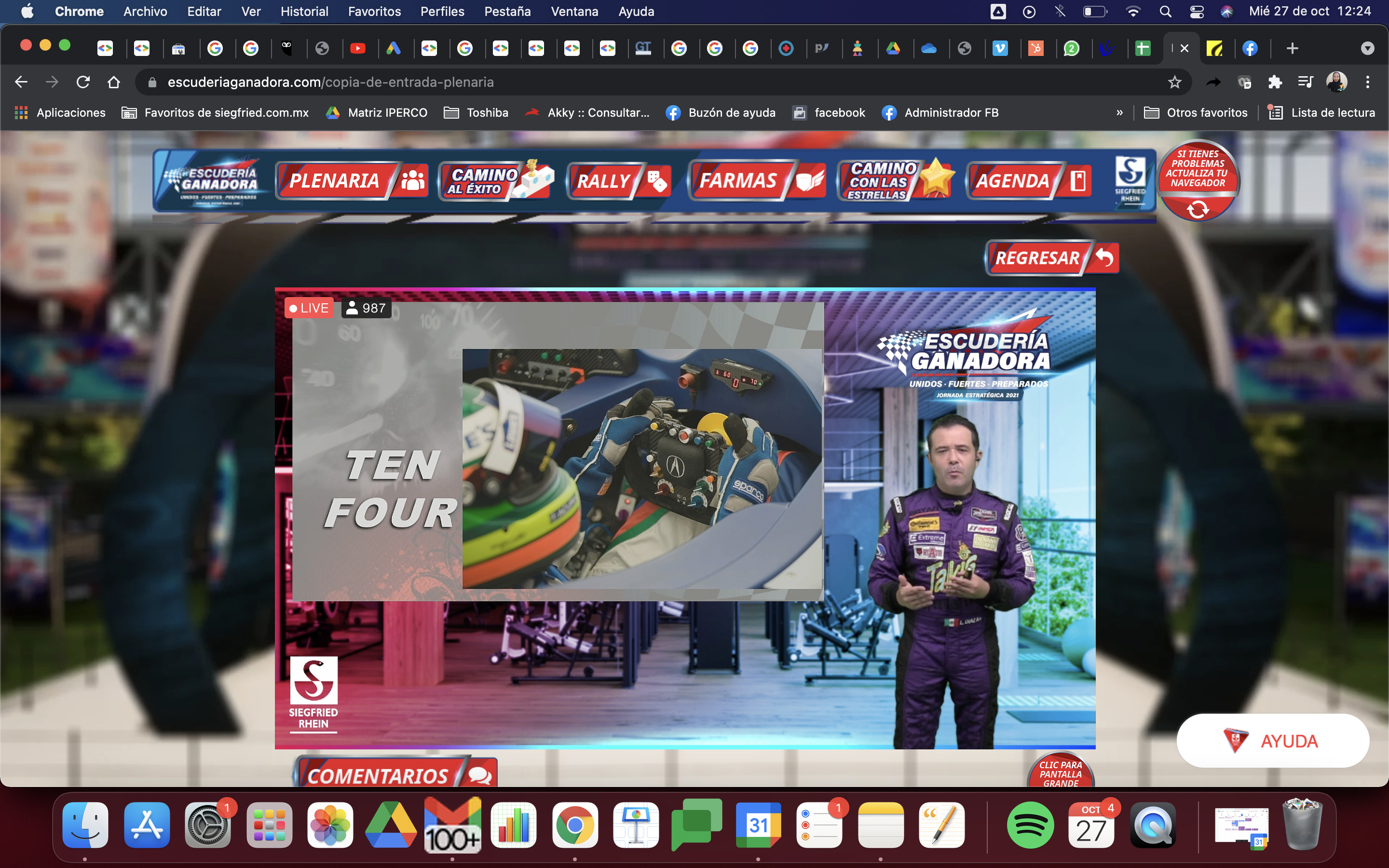Open Administrador FB bookmark
The width and height of the screenshot is (1389, 868).
pos(940,113)
